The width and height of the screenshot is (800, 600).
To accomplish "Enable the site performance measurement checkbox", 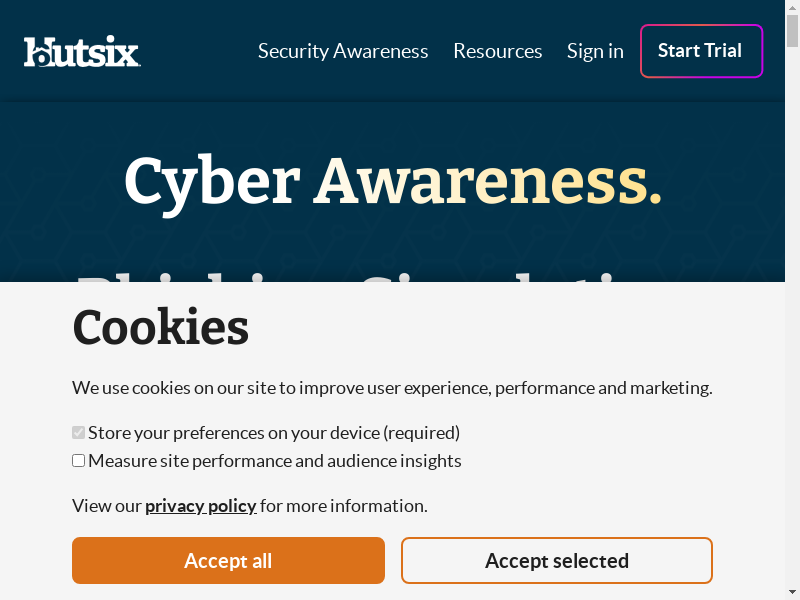I will (x=78, y=461).
